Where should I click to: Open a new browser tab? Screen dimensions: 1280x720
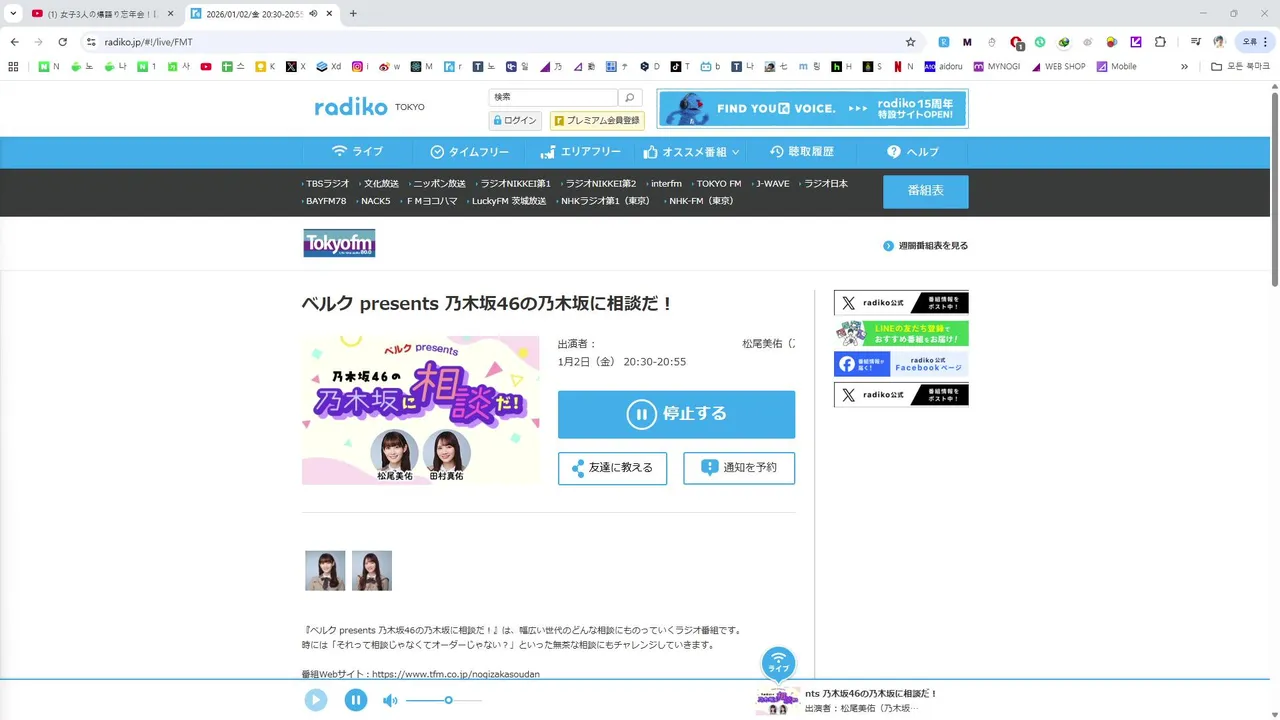point(353,14)
